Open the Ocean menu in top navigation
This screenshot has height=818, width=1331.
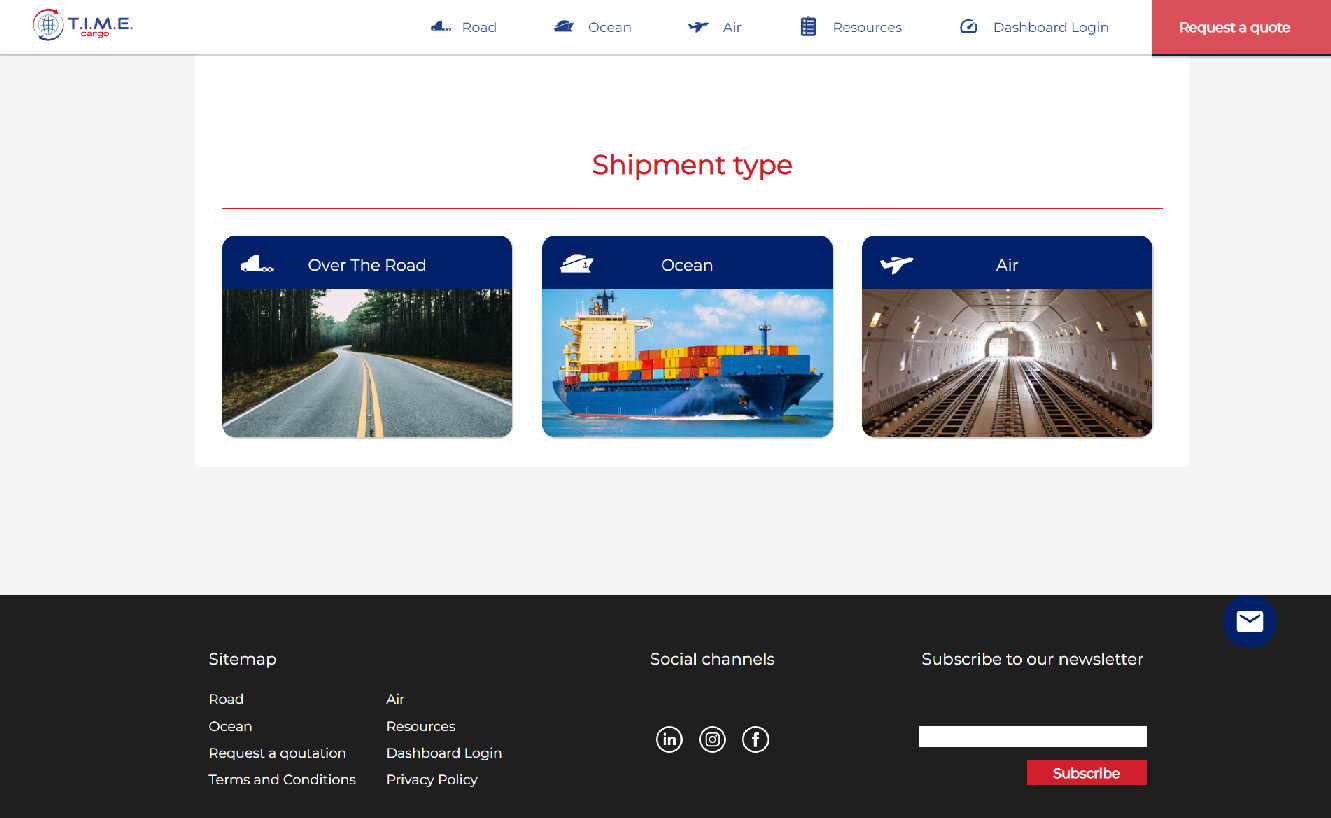point(593,27)
